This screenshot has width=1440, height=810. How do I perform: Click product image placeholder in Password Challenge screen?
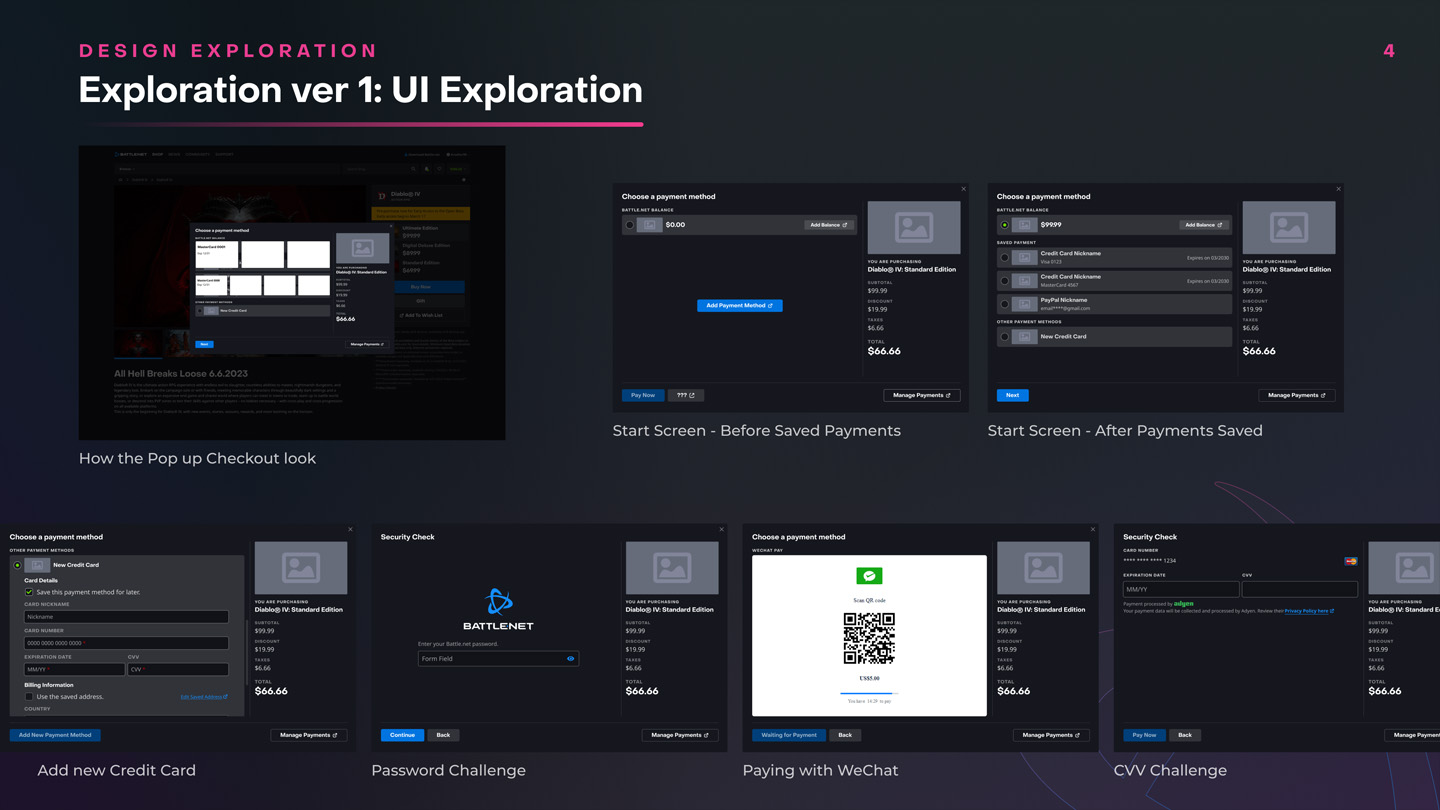point(672,568)
